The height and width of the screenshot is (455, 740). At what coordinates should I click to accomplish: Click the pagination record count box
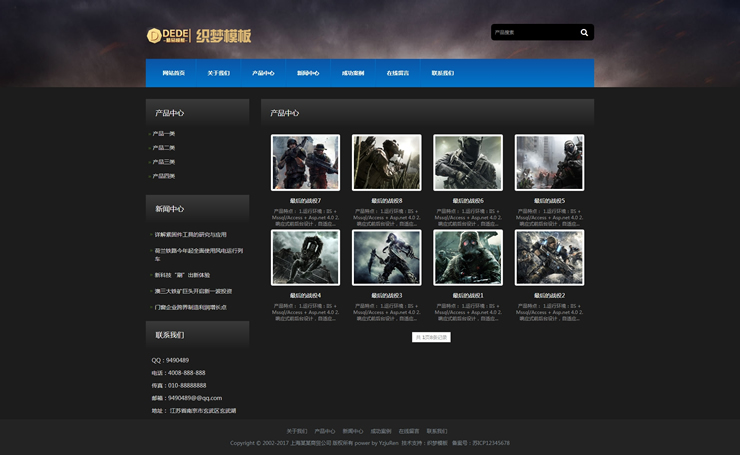coord(431,337)
